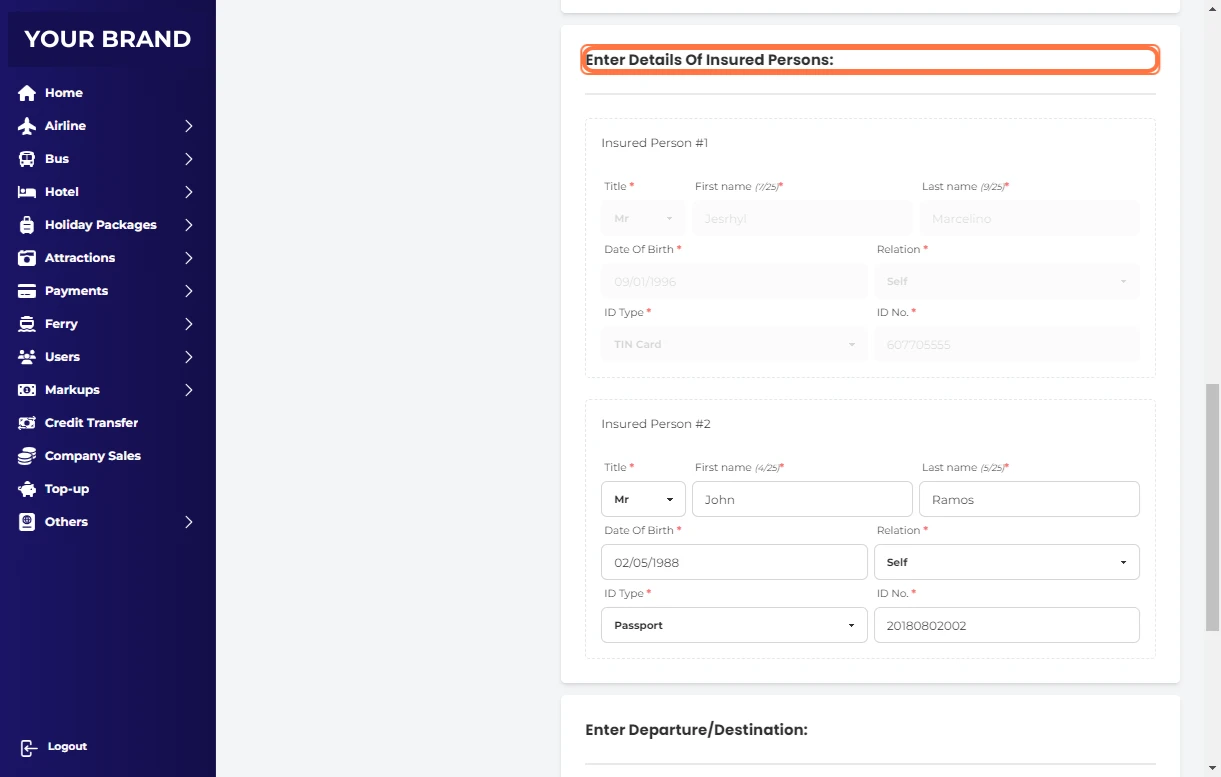Image resolution: width=1221 pixels, height=777 pixels.
Task: Click the page vertical scrollbar thumb
Action: click(x=1212, y=506)
